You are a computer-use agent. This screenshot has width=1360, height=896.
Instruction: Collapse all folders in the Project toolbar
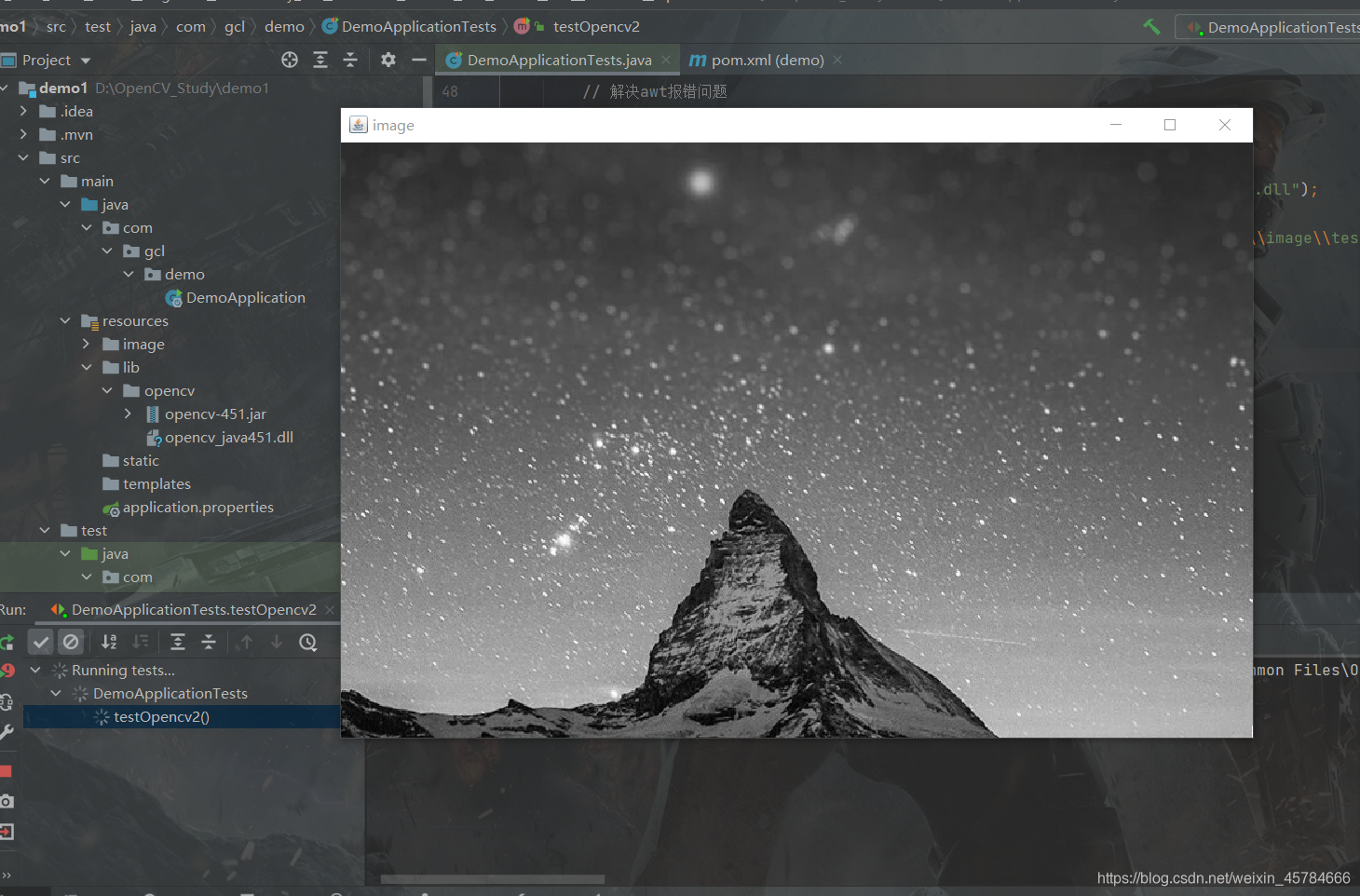[x=349, y=59]
